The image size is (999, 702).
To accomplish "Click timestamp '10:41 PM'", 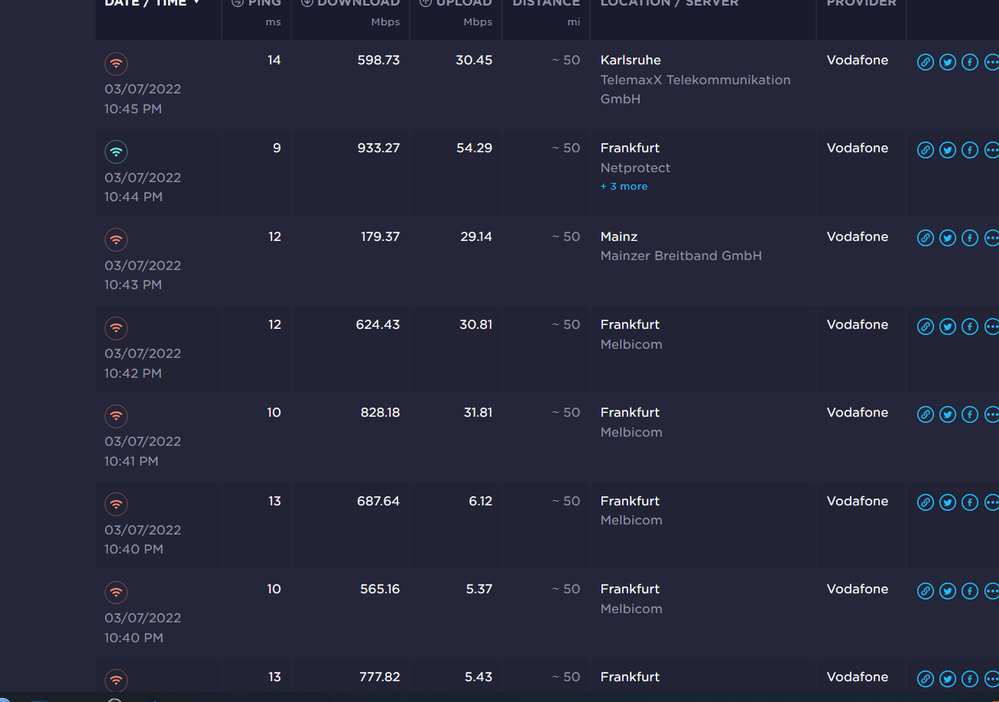I will pyautogui.click(x=131, y=461).
